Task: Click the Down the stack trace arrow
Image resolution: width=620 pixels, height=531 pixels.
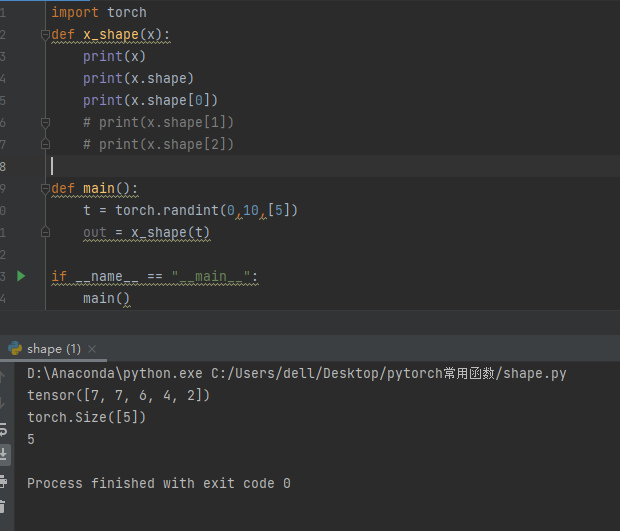Action: pos(2,403)
